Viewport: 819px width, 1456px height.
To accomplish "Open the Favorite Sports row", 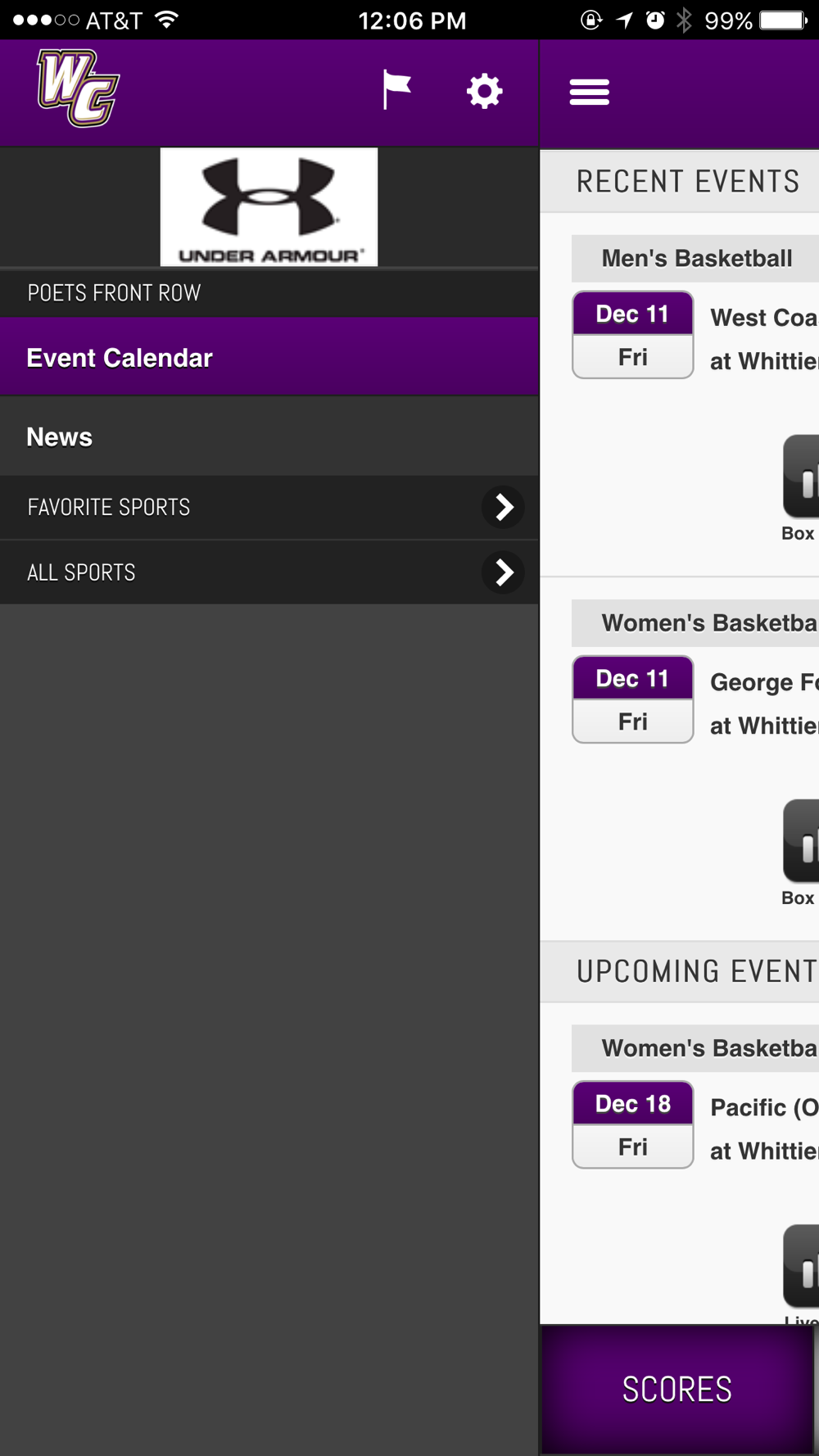I will point(269,508).
